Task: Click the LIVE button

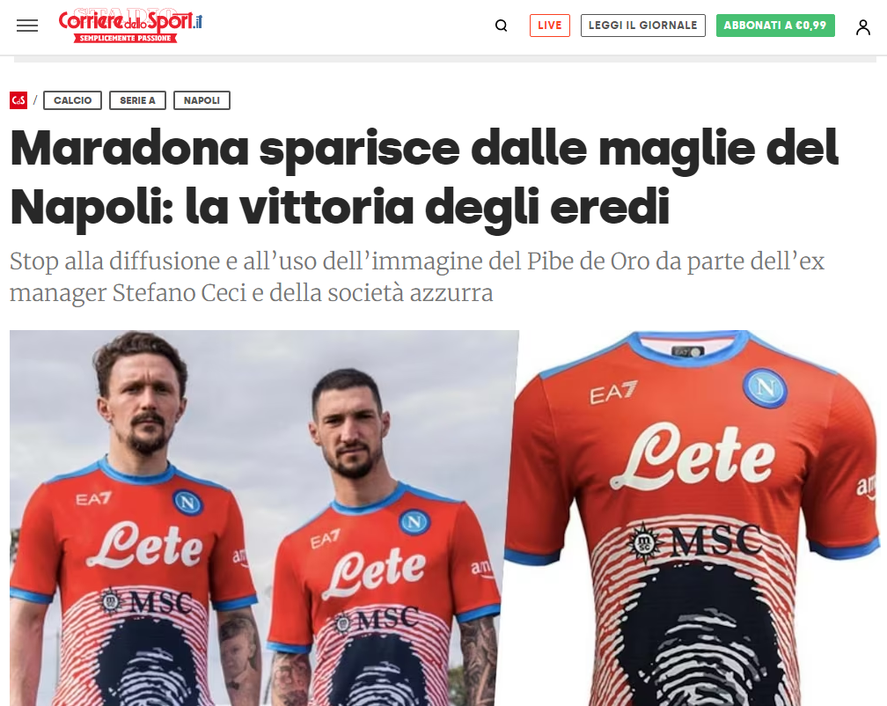Action: pyautogui.click(x=550, y=25)
